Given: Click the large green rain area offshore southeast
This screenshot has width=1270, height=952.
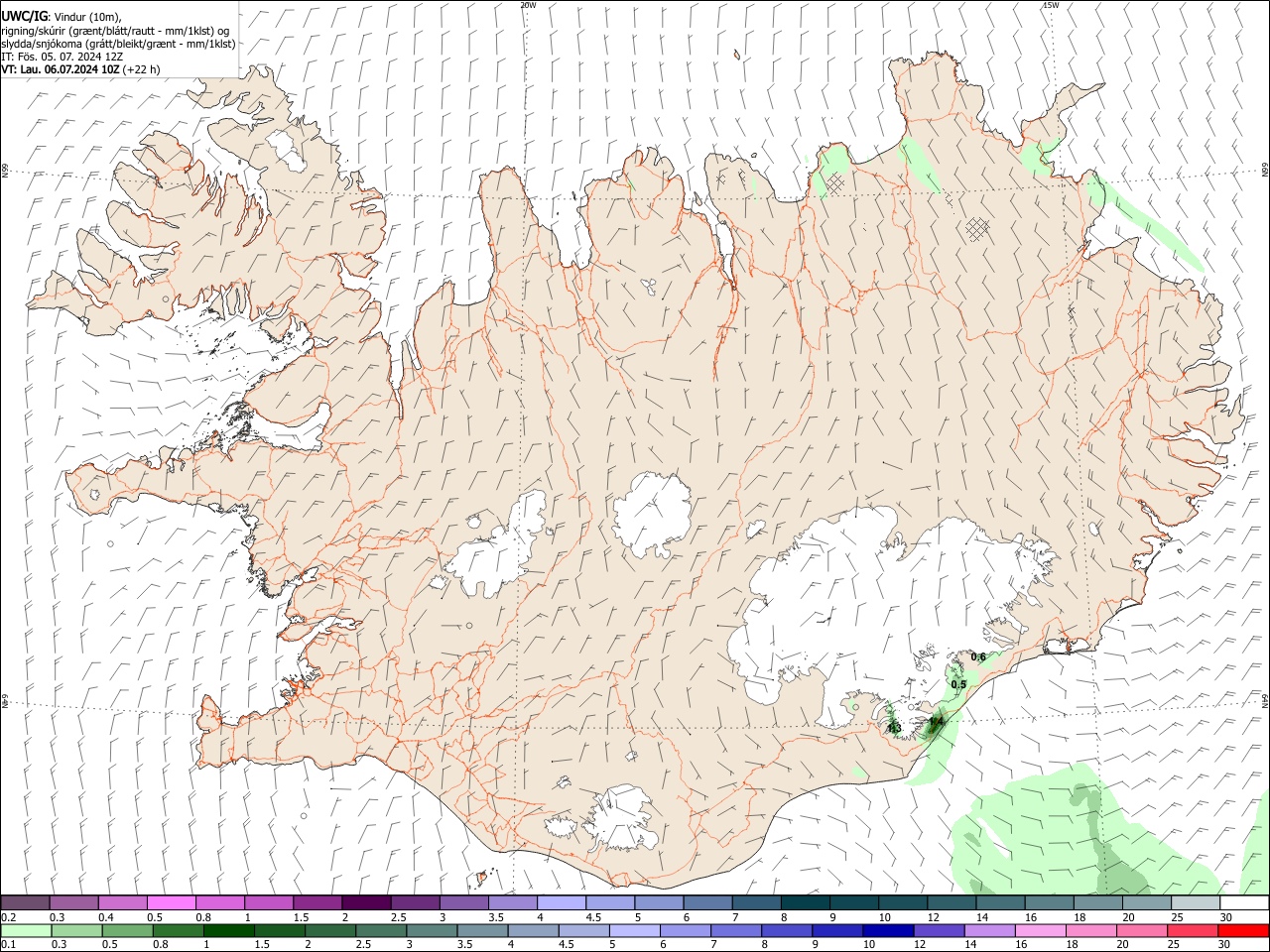Looking at the screenshot, I should [x=1081, y=833].
